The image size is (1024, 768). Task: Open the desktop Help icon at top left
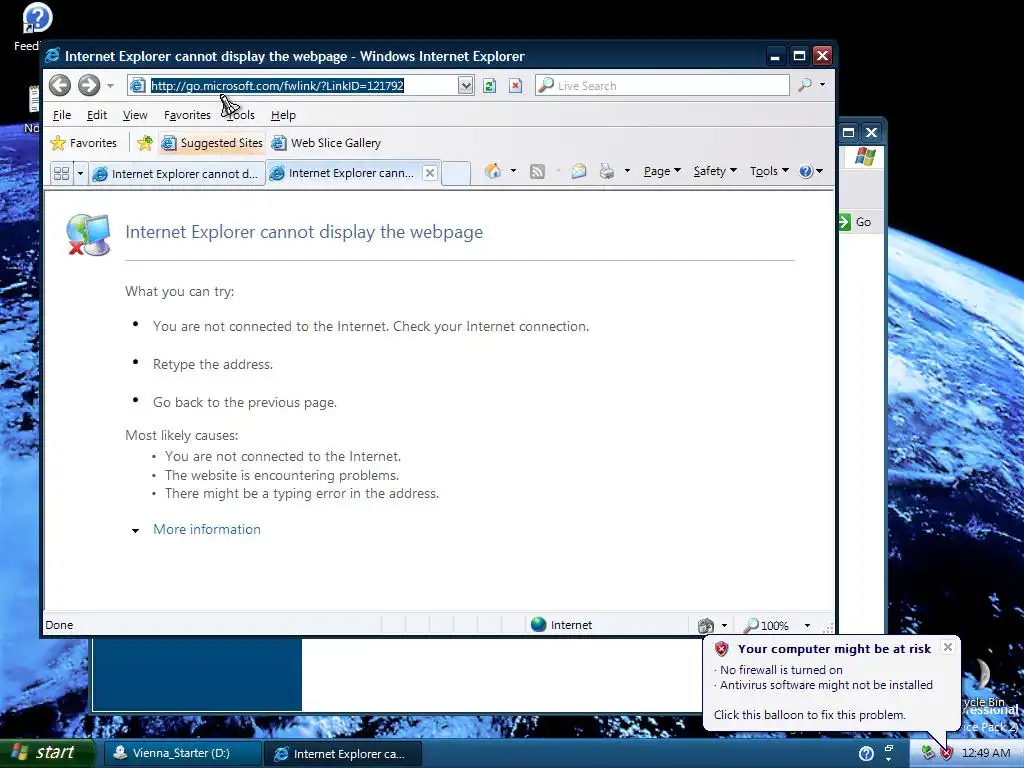click(x=37, y=18)
